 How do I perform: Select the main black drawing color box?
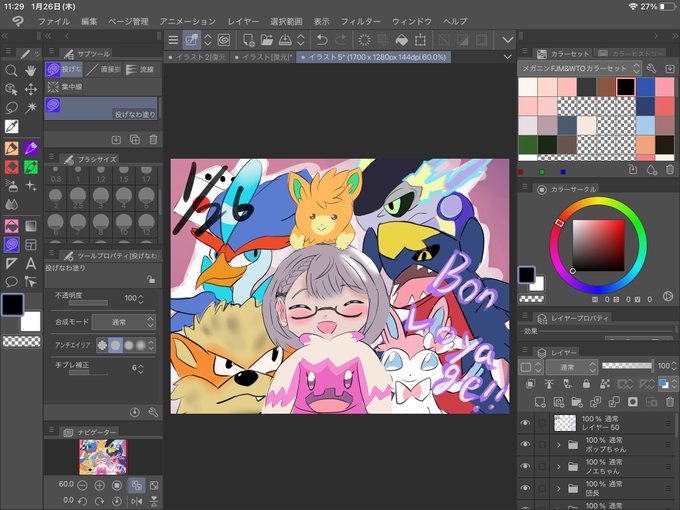coord(12,304)
